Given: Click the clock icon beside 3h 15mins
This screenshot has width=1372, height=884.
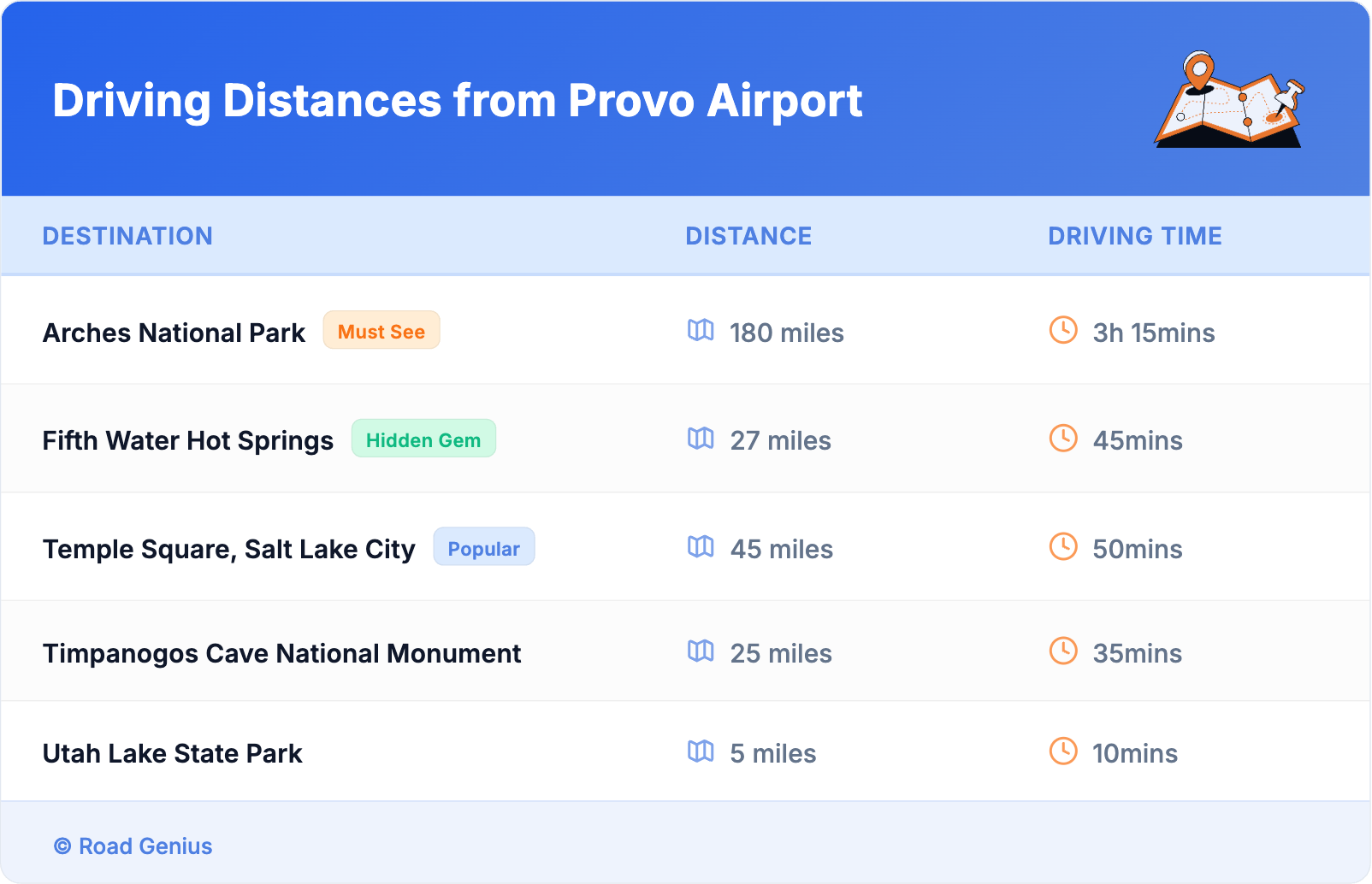Looking at the screenshot, I should (x=1063, y=330).
